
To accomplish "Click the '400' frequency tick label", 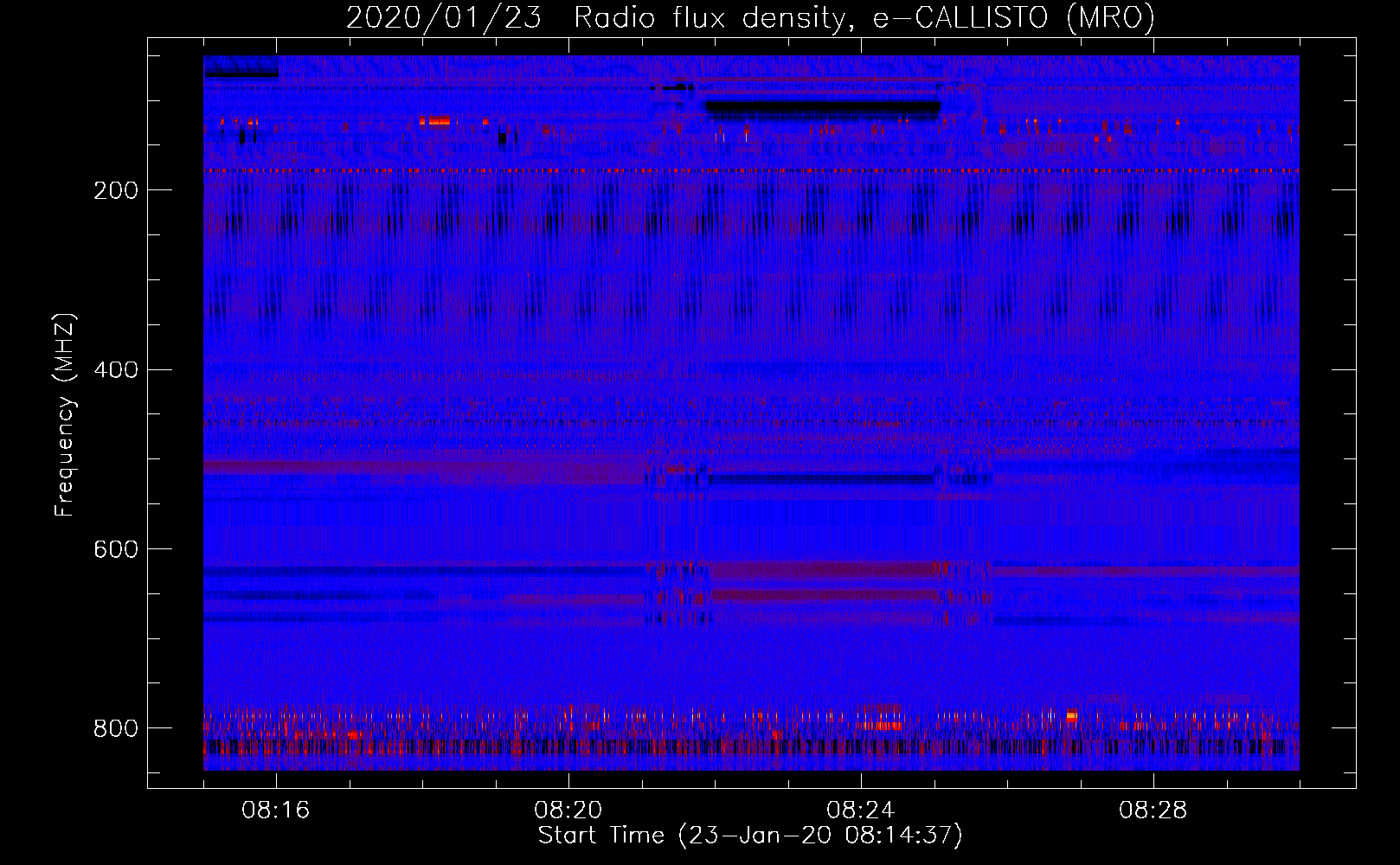I will (x=115, y=370).
